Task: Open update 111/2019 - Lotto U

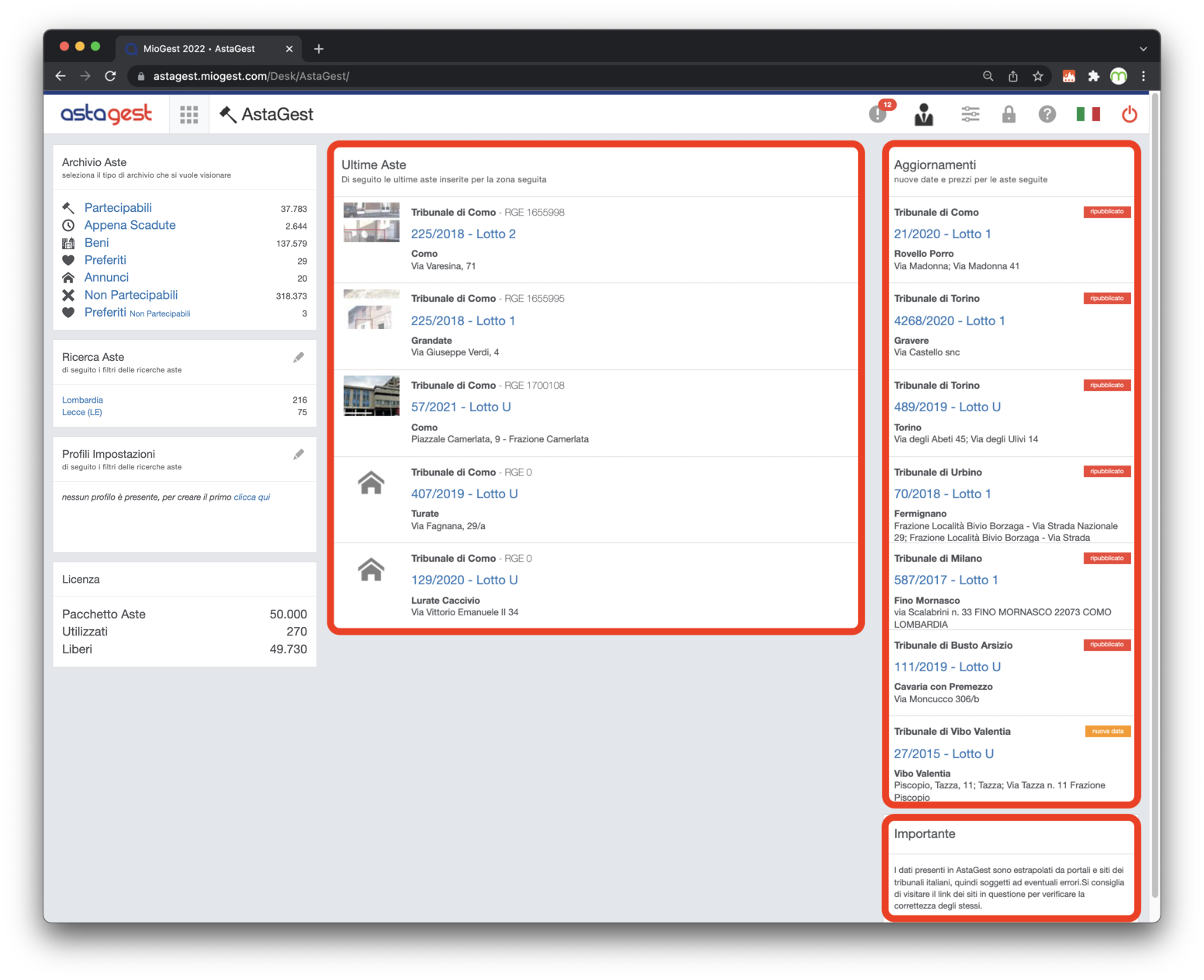Action: click(947, 667)
